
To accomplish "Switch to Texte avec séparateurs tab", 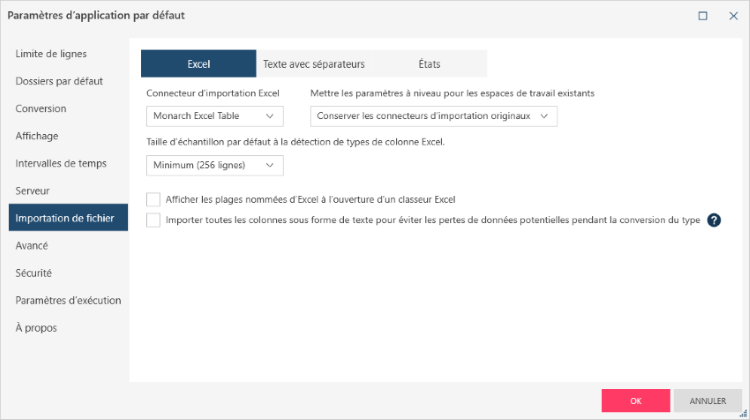I will [x=314, y=64].
